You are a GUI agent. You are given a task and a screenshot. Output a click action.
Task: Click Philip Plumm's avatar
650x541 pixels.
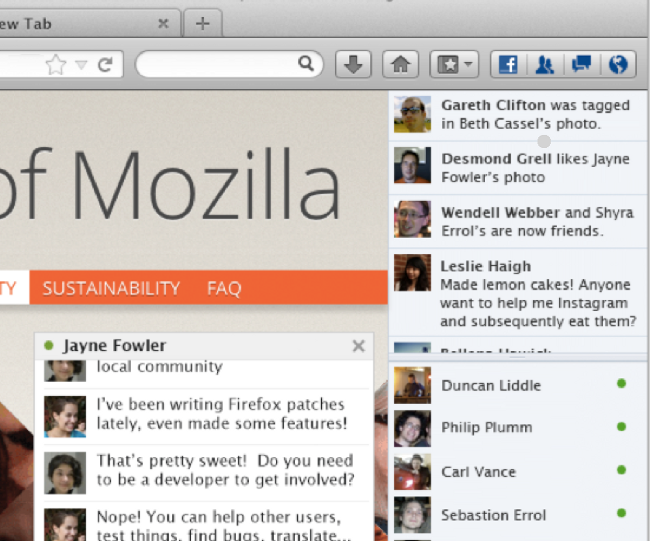click(412, 428)
